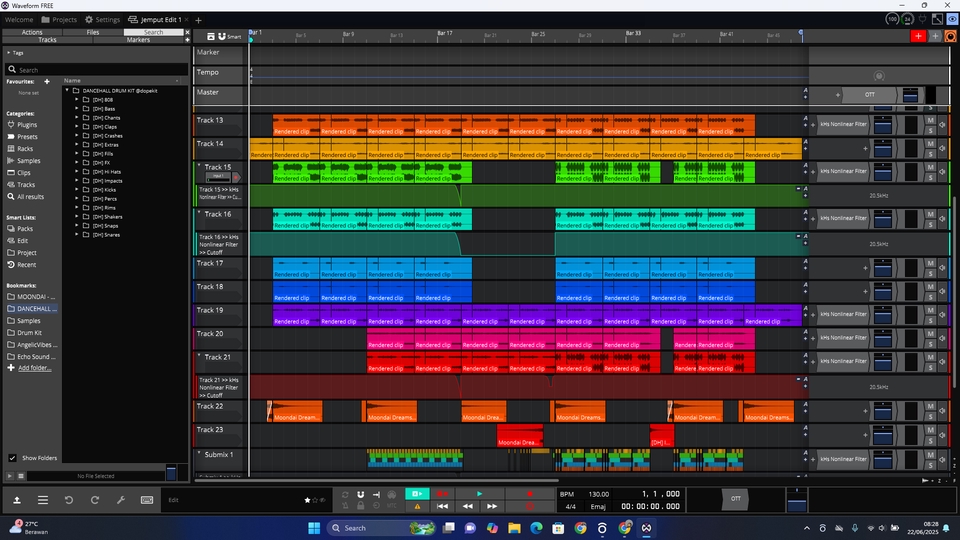Click the Master volume fader
Image resolution: width=960 pixels, height=540 pixels.
tap(910, 95)
